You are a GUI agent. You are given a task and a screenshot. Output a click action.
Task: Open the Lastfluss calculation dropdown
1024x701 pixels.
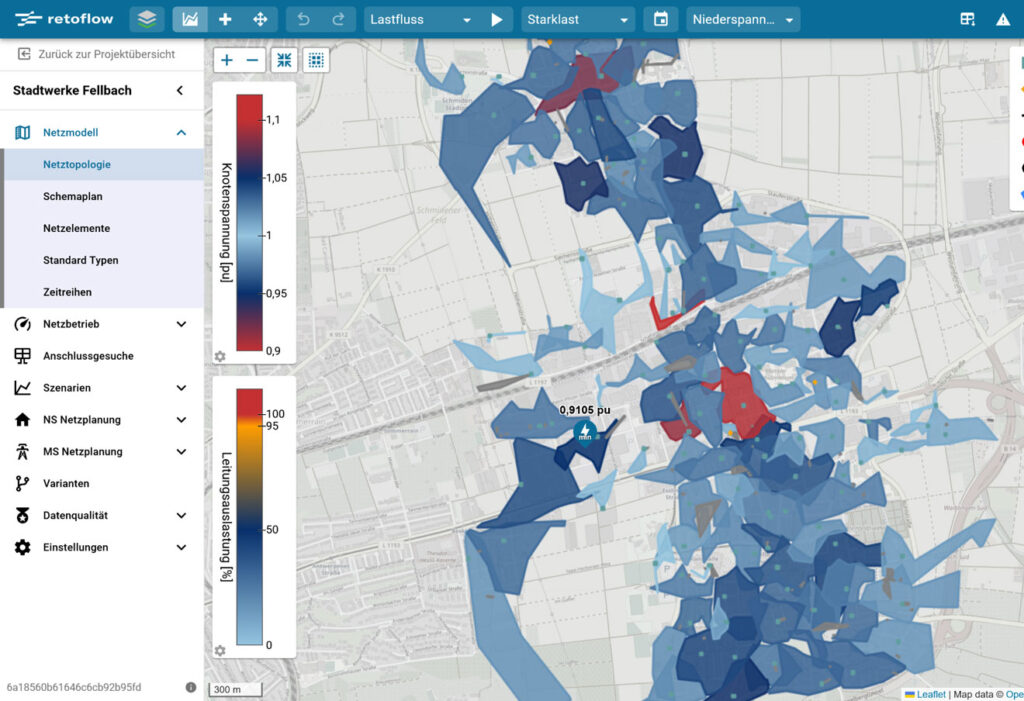[x=419, y=20]
